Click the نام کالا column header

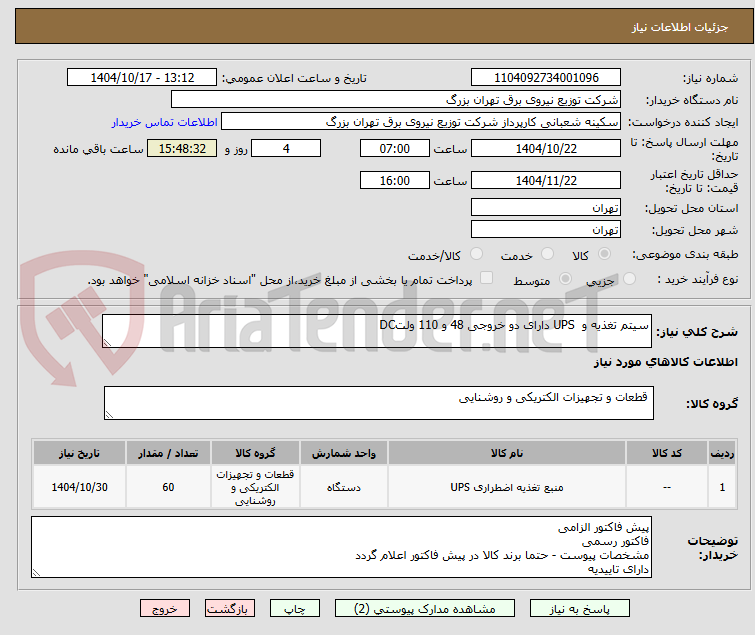(507, 454)
